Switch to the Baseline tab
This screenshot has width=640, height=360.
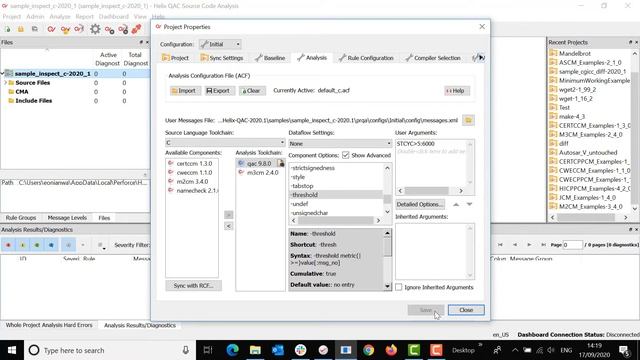click(270, 58)
